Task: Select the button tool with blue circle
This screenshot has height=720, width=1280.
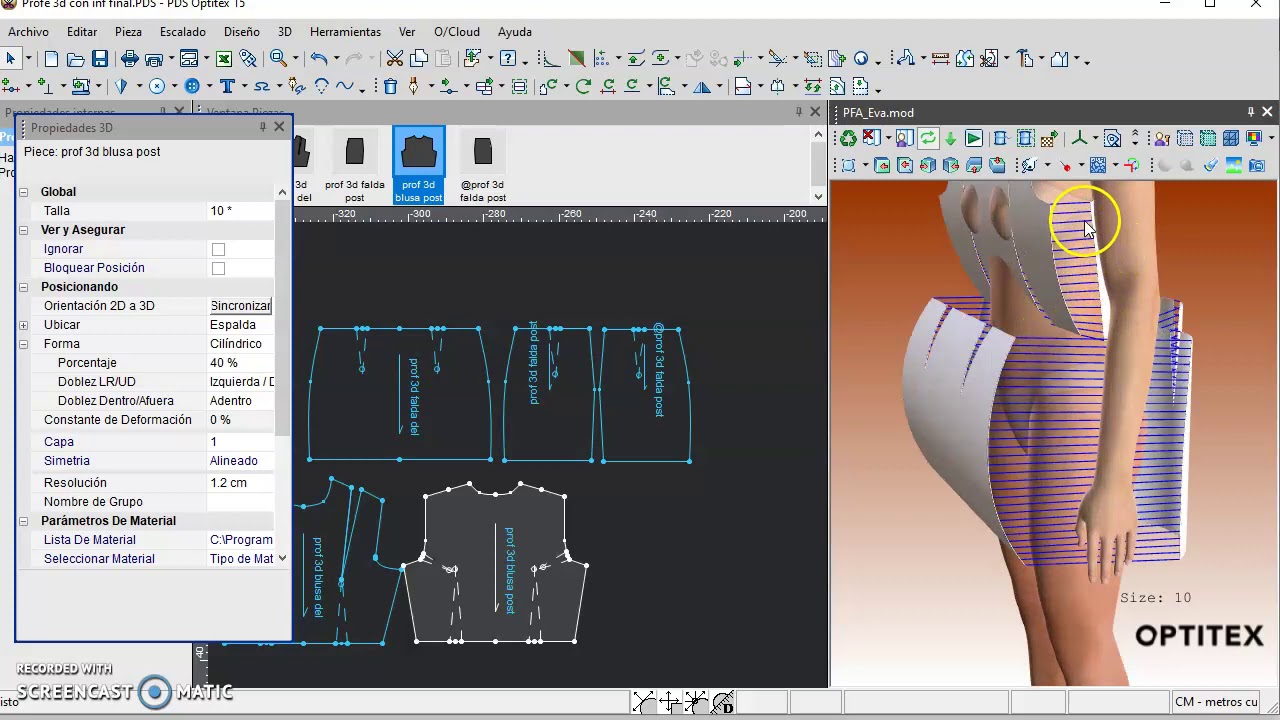Action: pyautogui.click(x=192, y=86)
